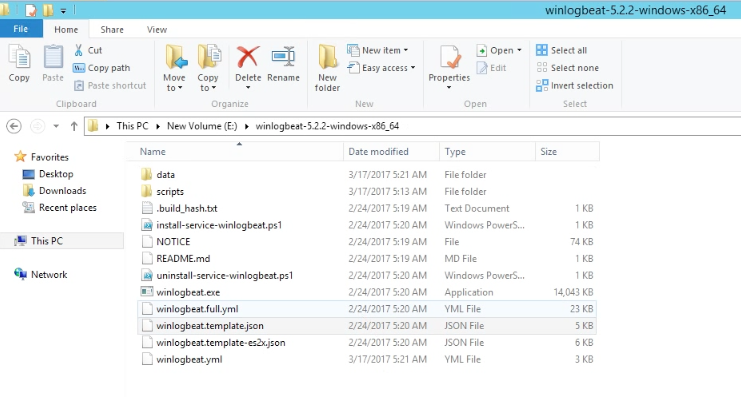Expand the arrow after This PC breadcrumb
Image resolution: width=741 pixels, height=397 pixels.
(x=158, y=126)
